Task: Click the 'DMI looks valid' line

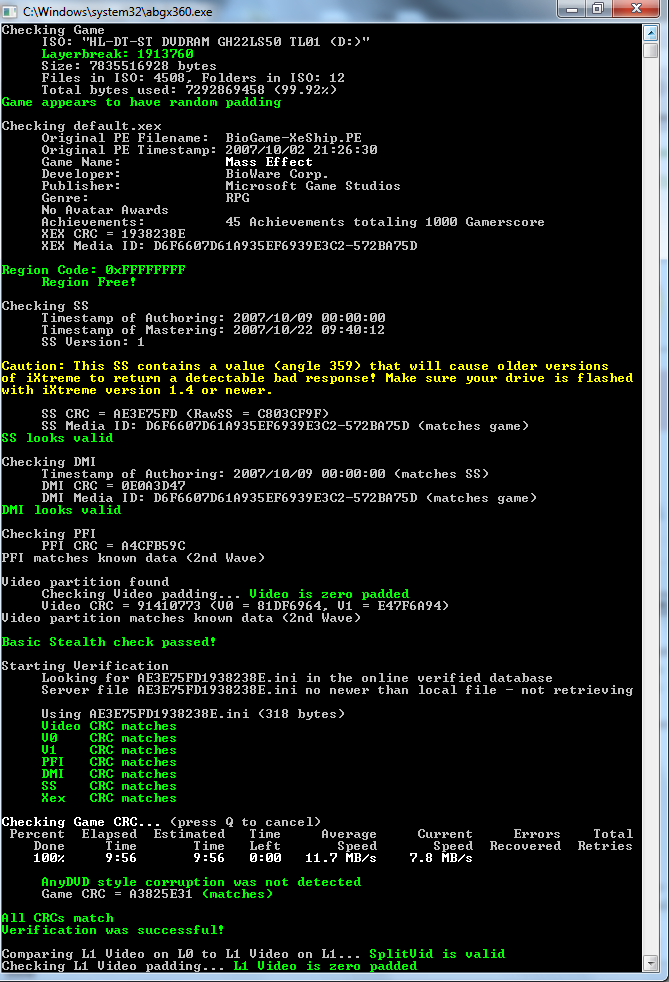Action: pos(61,510)
